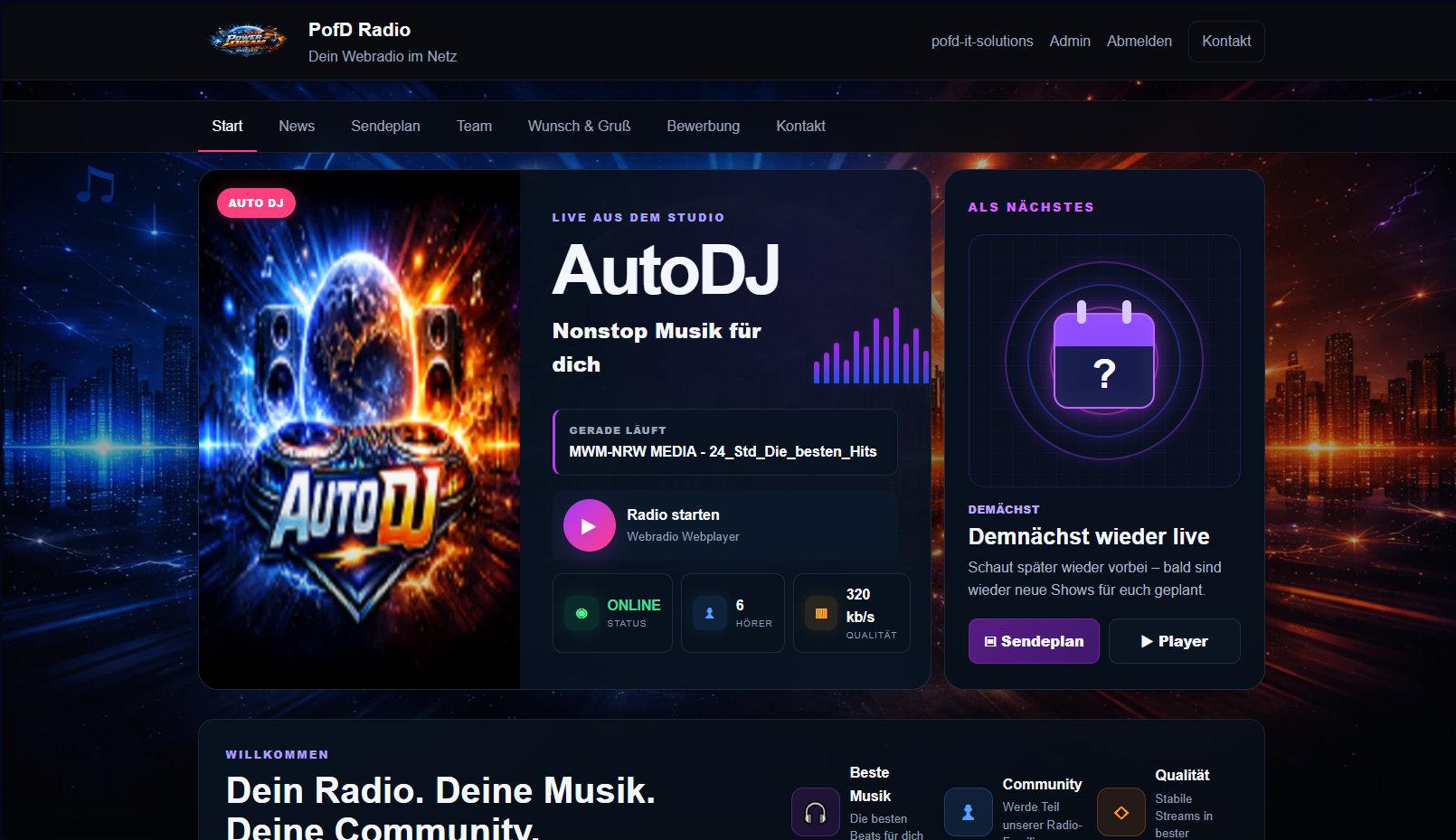Click the LIVE AUS DEM STUDIO label
This screenshot has height=840, width=1456.
coord(638,217)
